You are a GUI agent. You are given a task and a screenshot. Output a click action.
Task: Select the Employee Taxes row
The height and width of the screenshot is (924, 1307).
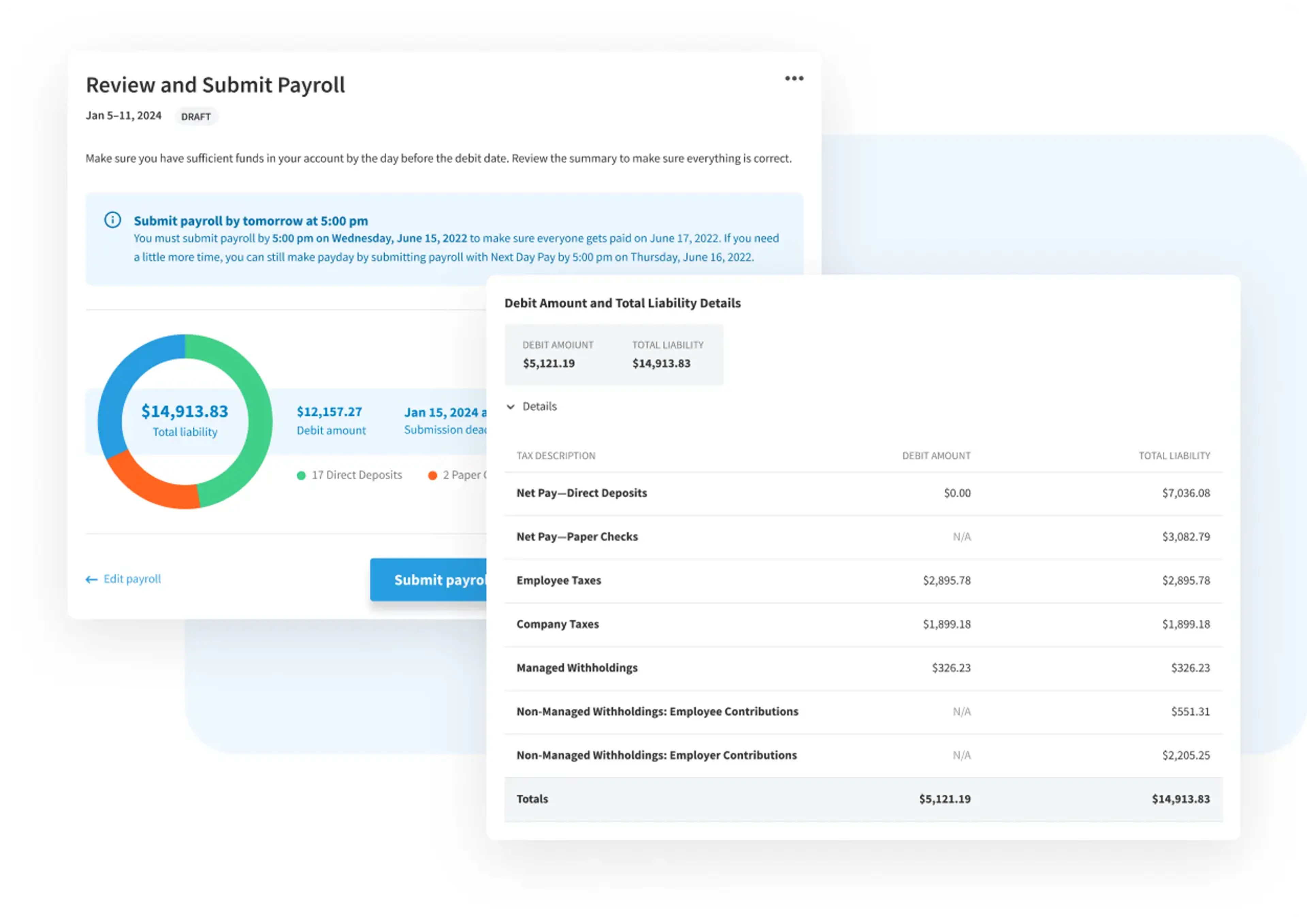(x=862, y=581)
